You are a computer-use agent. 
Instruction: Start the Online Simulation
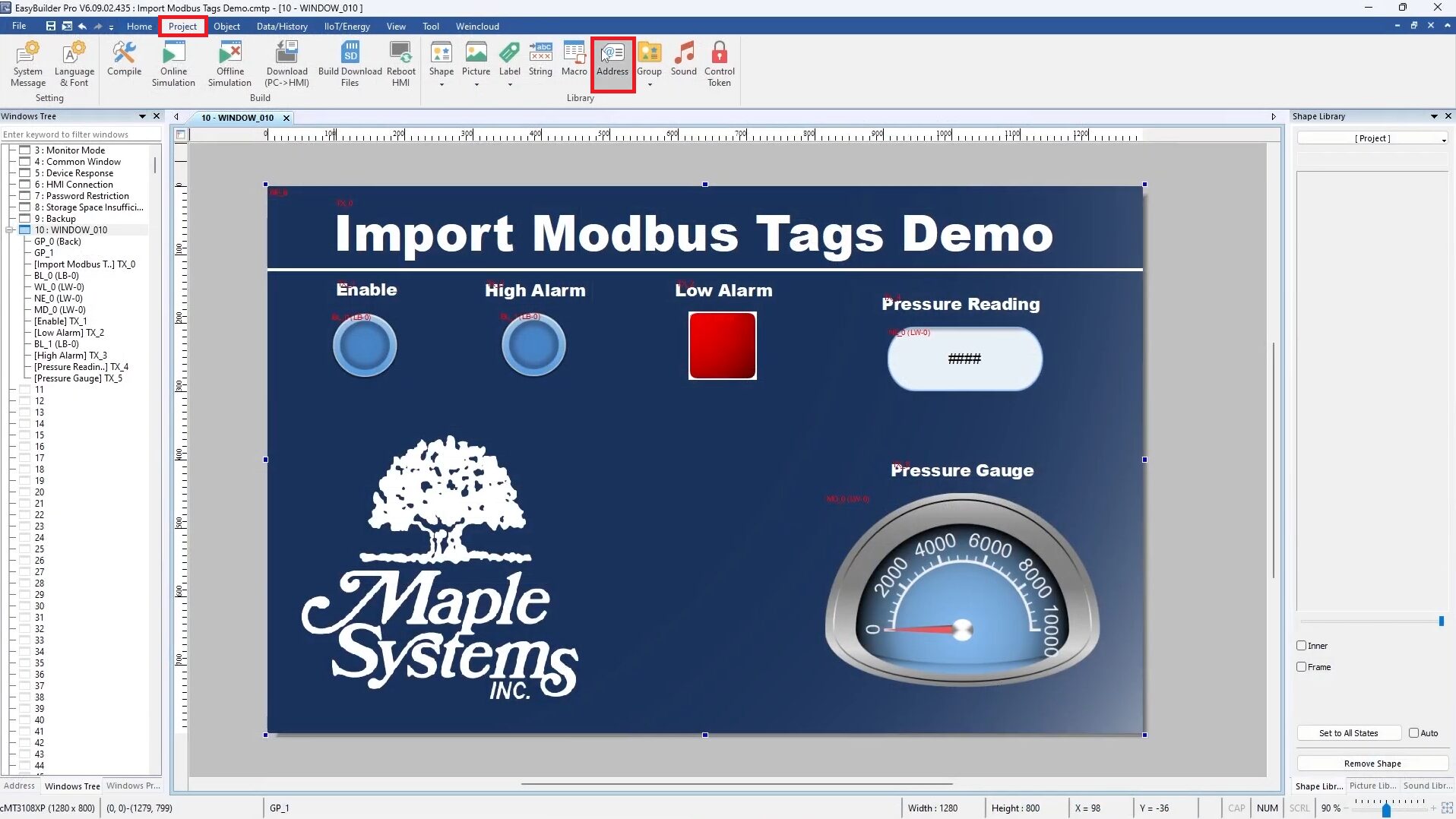tap(173, 62)
